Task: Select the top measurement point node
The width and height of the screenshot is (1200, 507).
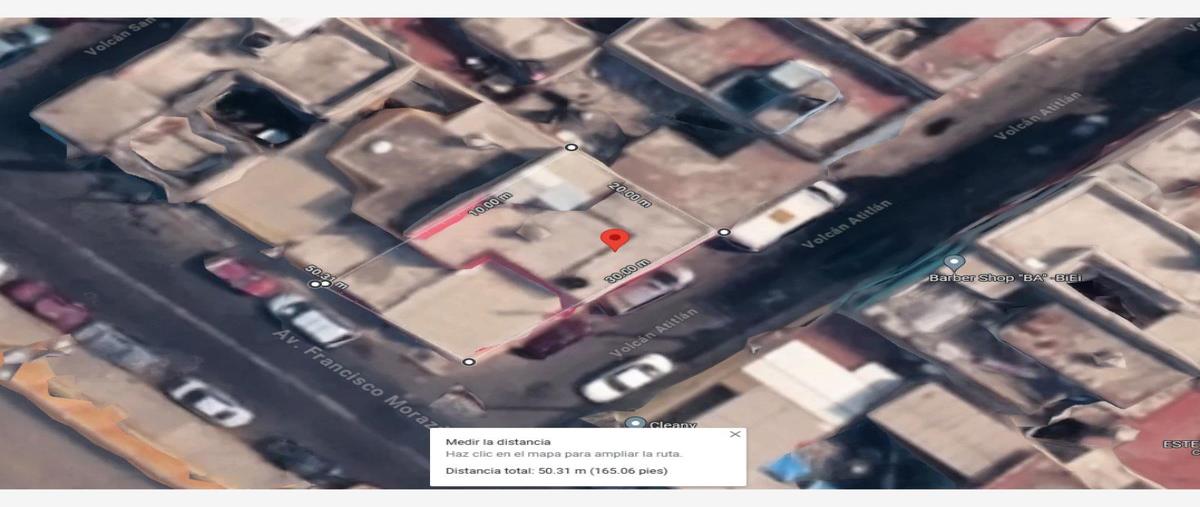Action: coord(571,148)
